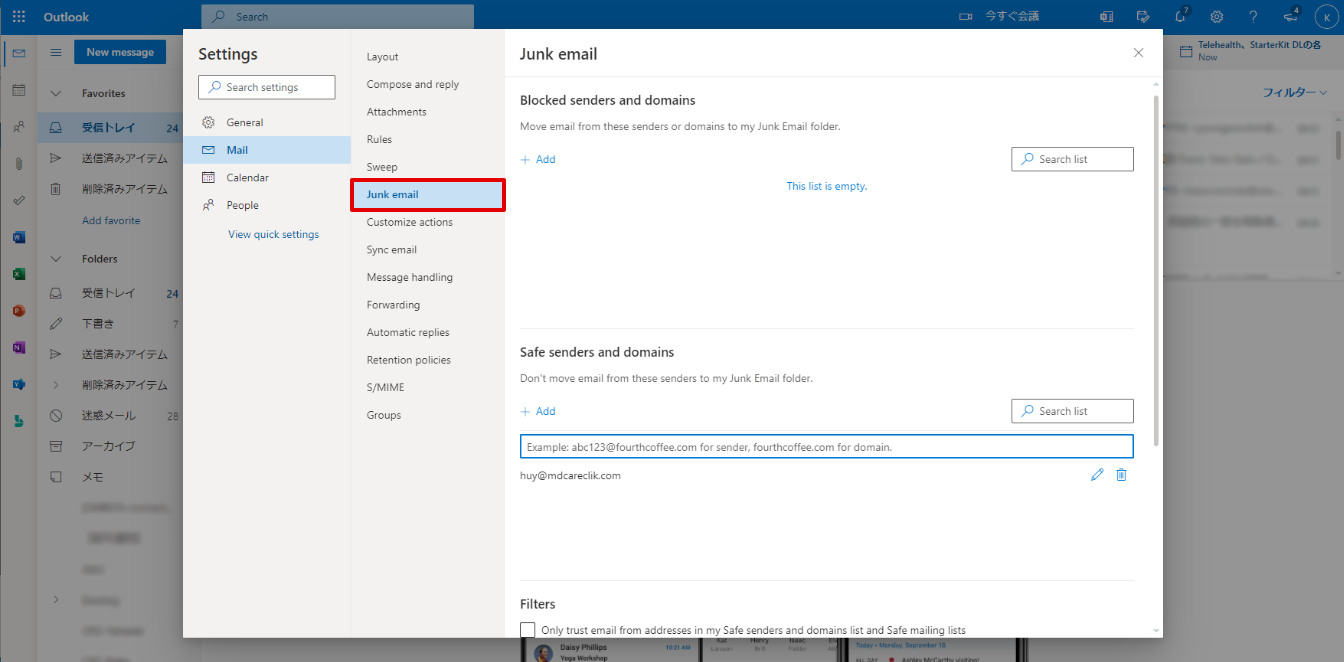
Task: Add a blocked sender or domain
Action: point(538,159)
